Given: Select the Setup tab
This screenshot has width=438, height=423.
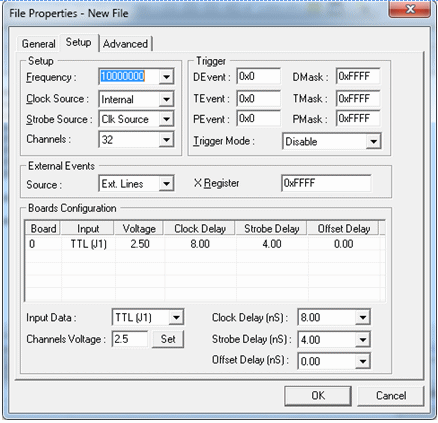Looking at the screenshot, I should tap(79, 43).
